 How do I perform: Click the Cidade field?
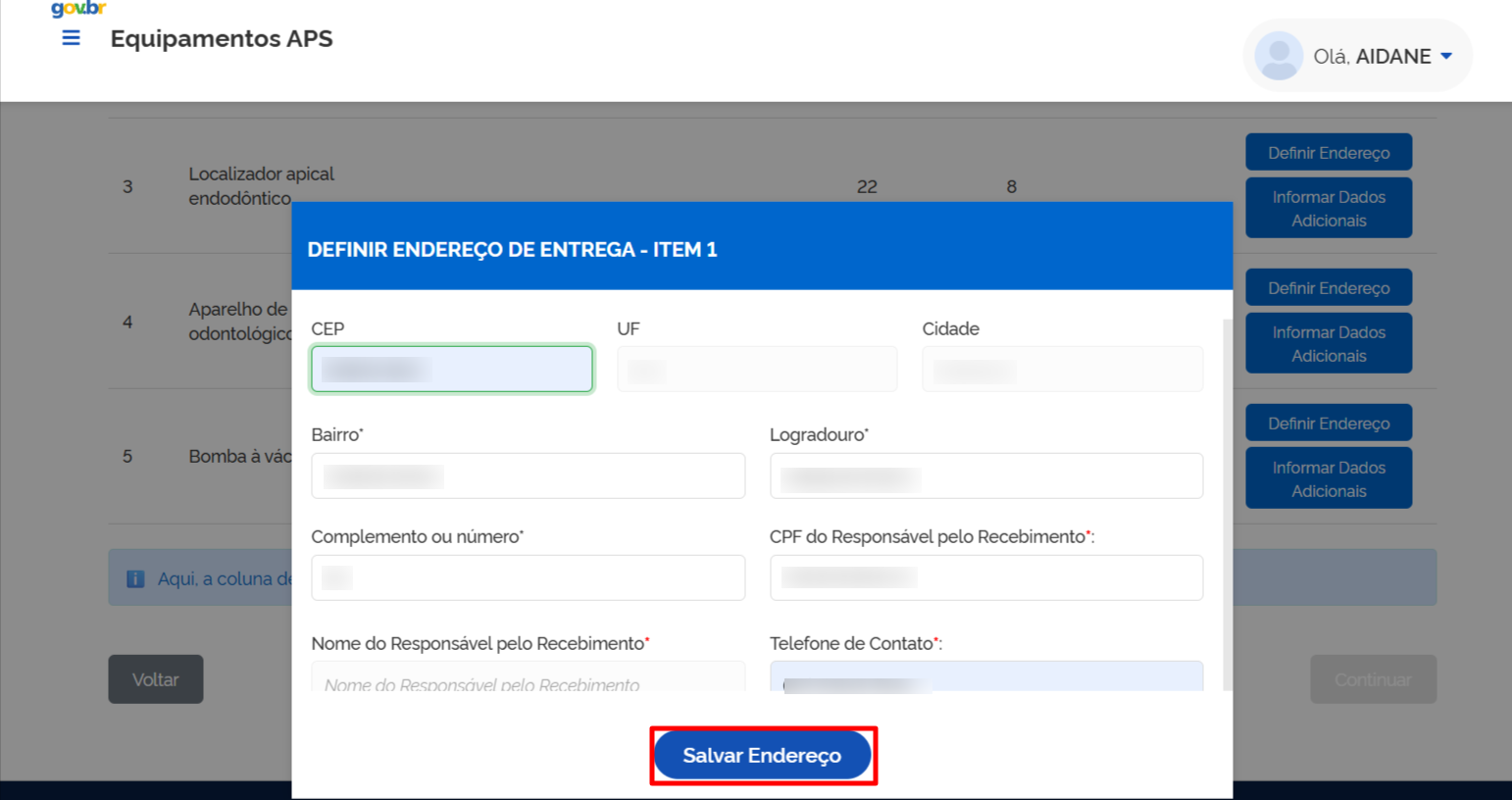pyautogui.click(x=1061, y=370)
